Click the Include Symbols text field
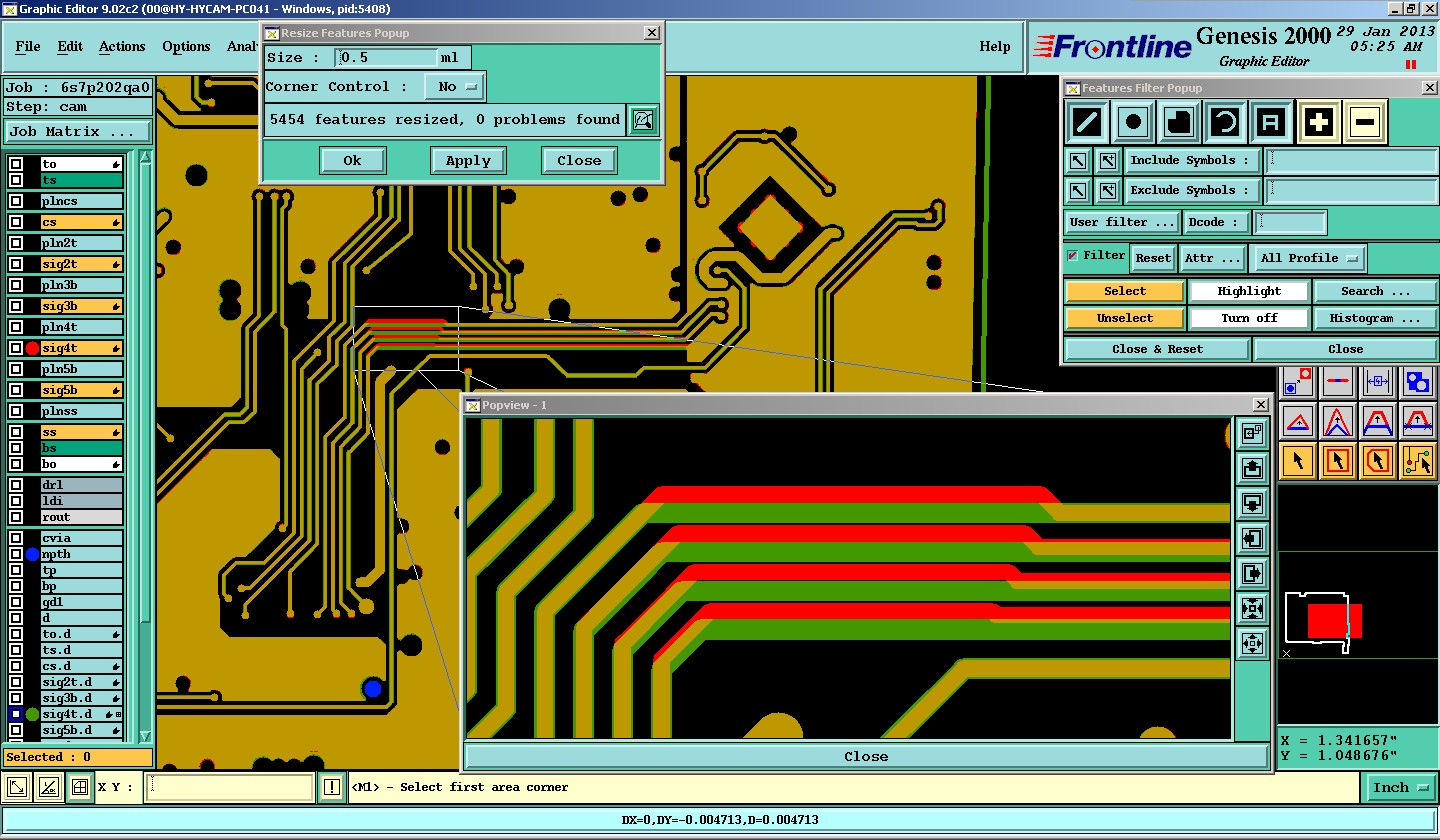 coord(1351,161)
